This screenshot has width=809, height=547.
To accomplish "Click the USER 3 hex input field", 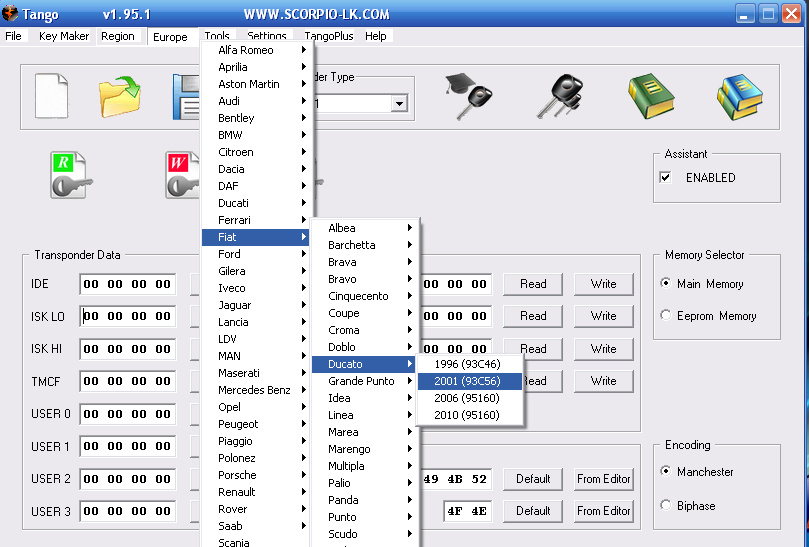I will (127, 511).
